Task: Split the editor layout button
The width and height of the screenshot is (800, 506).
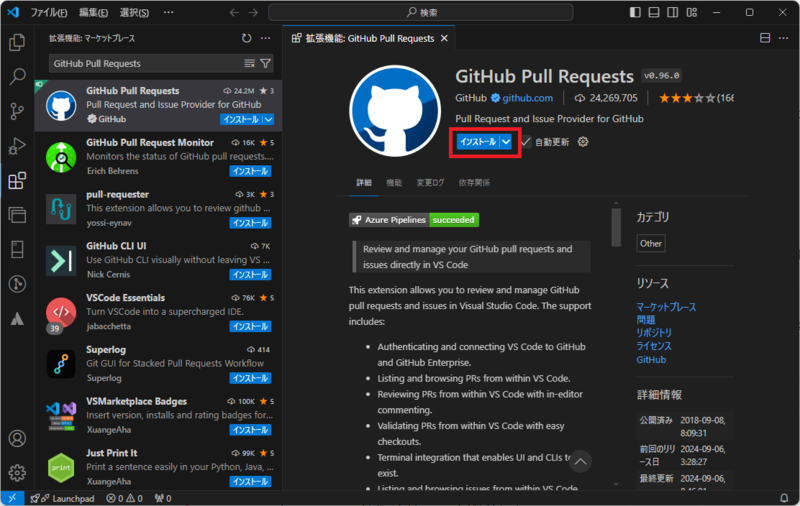Action: 765,38
